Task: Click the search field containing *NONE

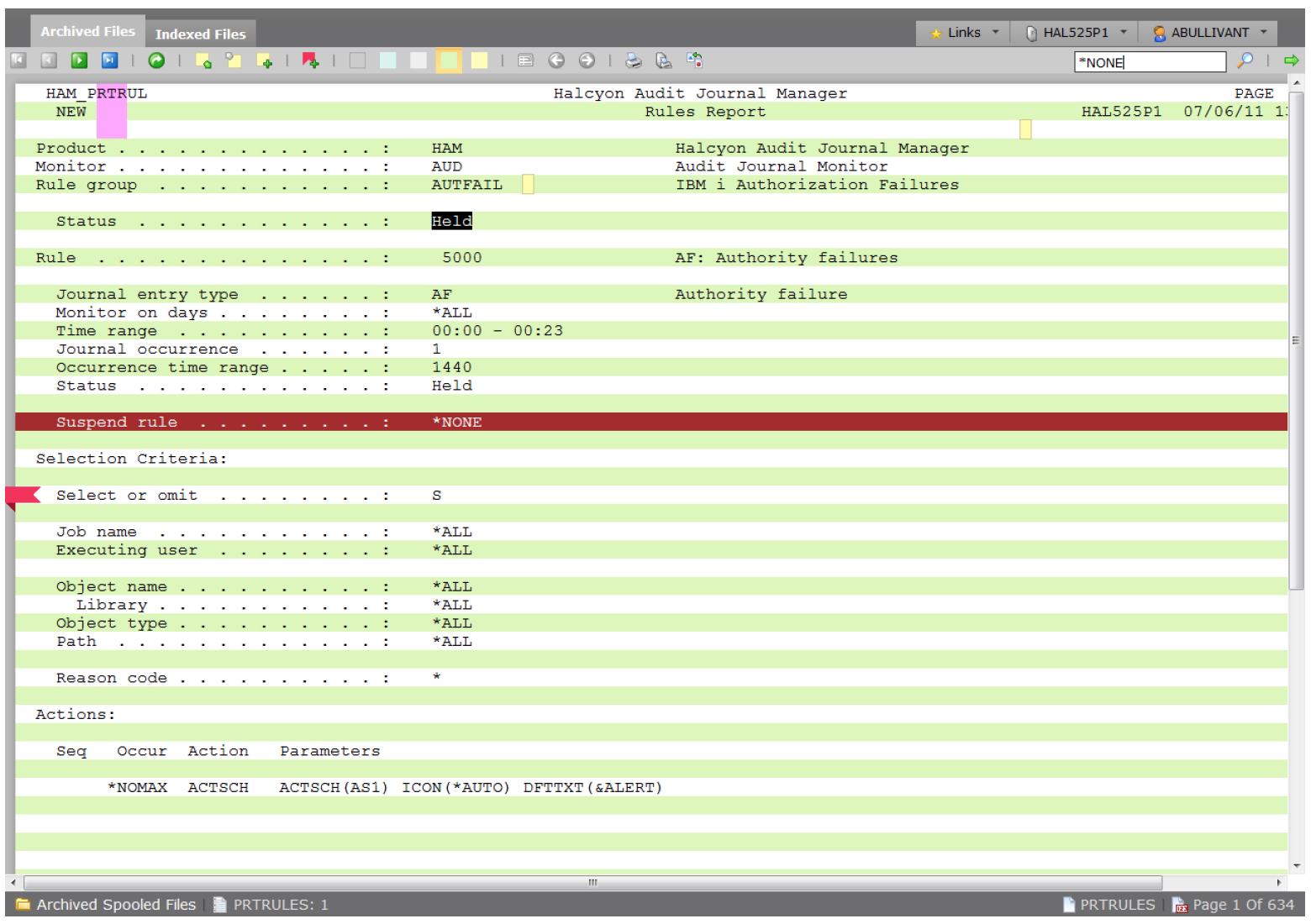Action: (x=1150, y=62)
